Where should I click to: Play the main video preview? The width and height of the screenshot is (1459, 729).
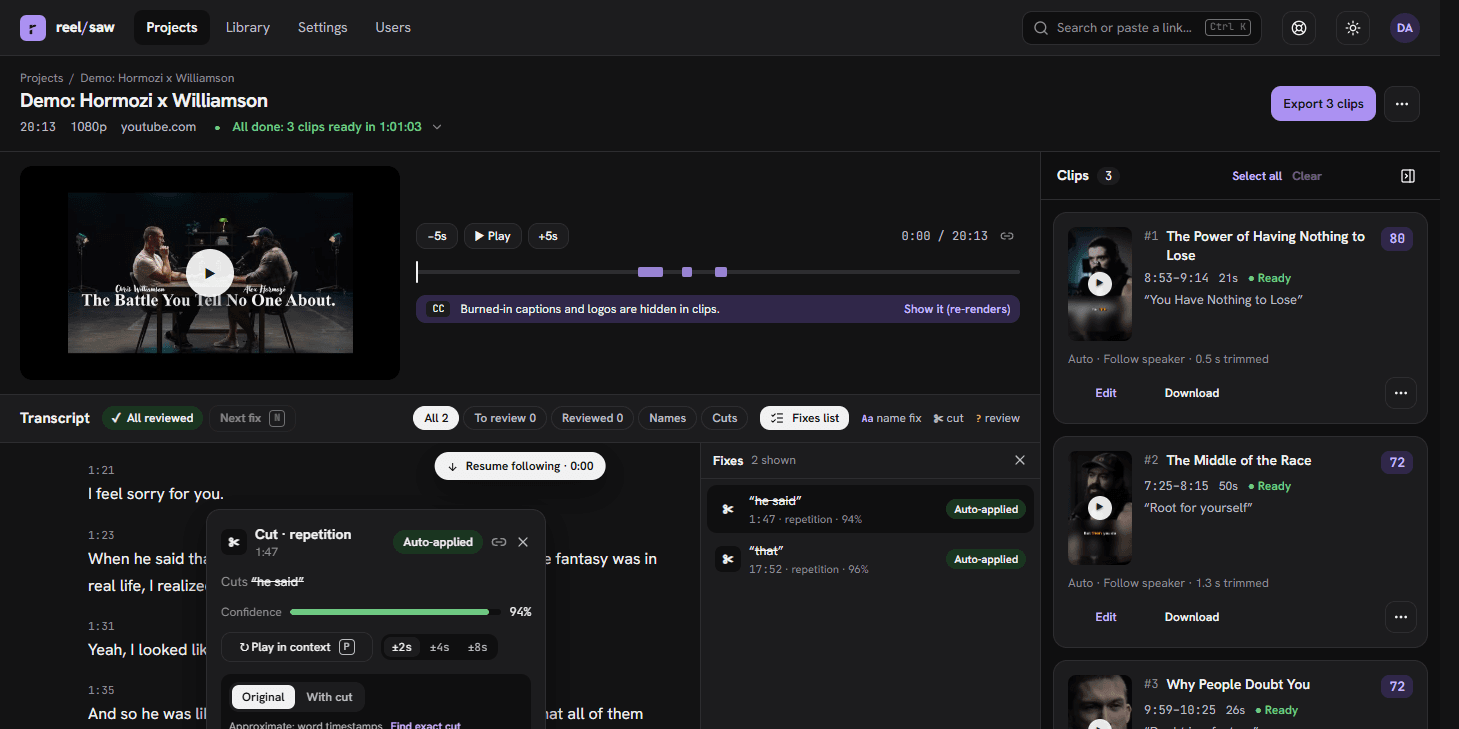[x=210, y=273]
